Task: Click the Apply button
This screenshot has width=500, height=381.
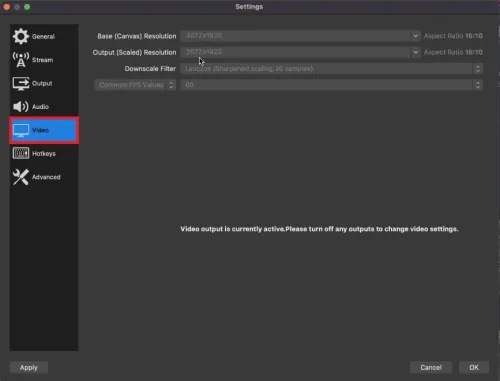Action: pos(29,367)
